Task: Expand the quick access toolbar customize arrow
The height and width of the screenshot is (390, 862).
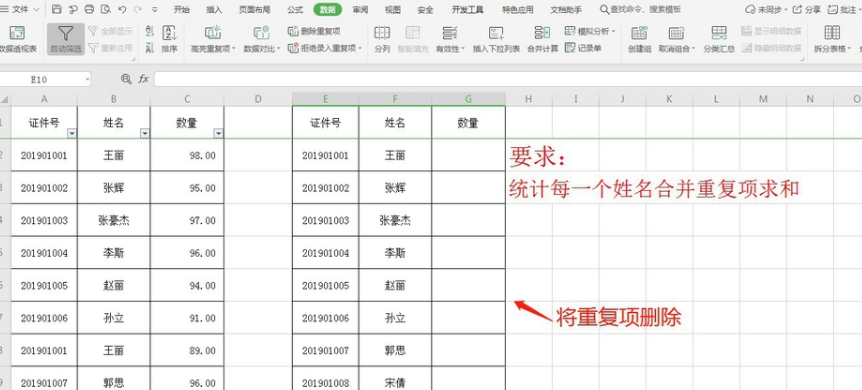Action: [154, 9]
